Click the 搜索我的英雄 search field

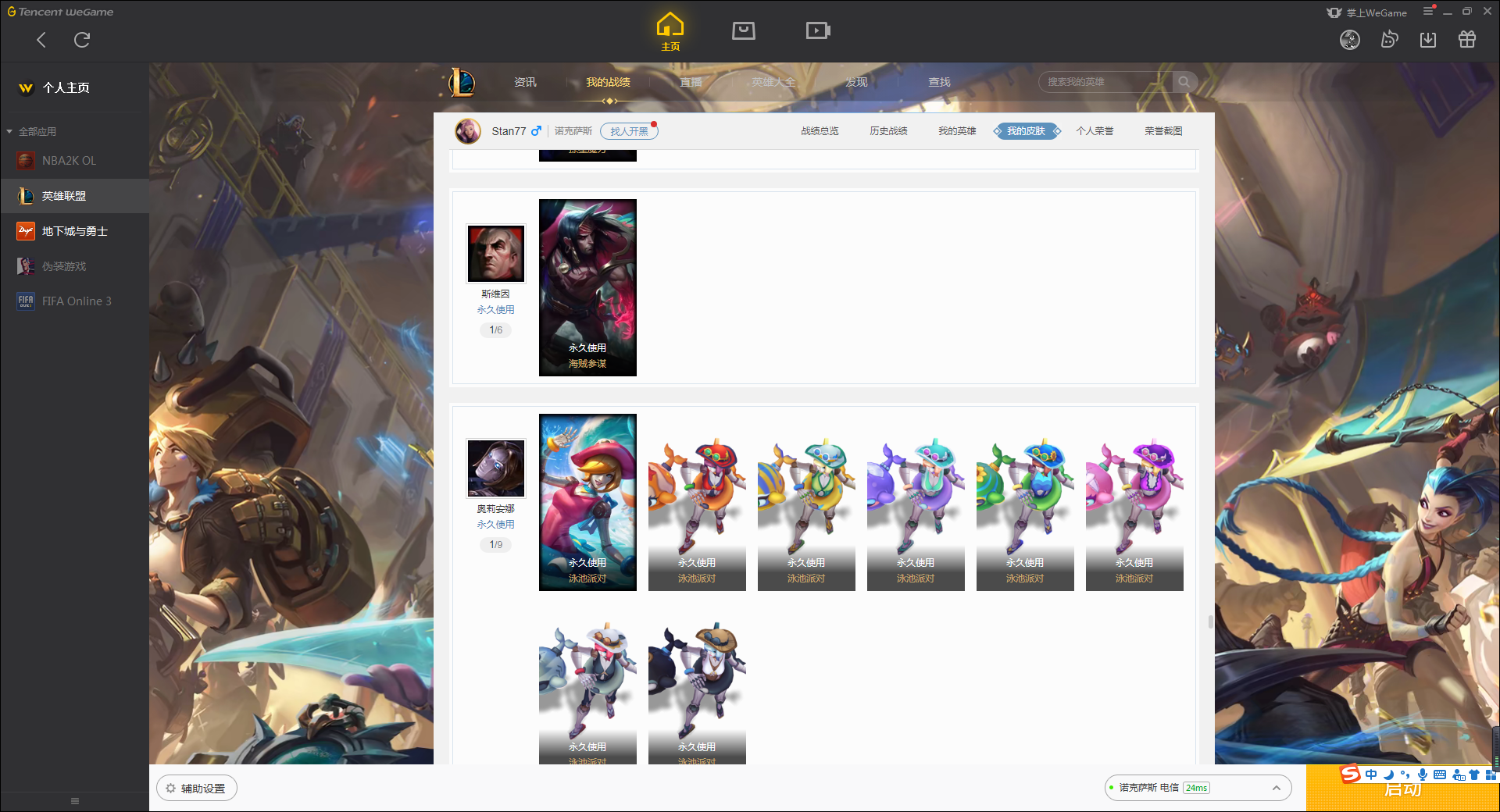[x=1105, y=82]
